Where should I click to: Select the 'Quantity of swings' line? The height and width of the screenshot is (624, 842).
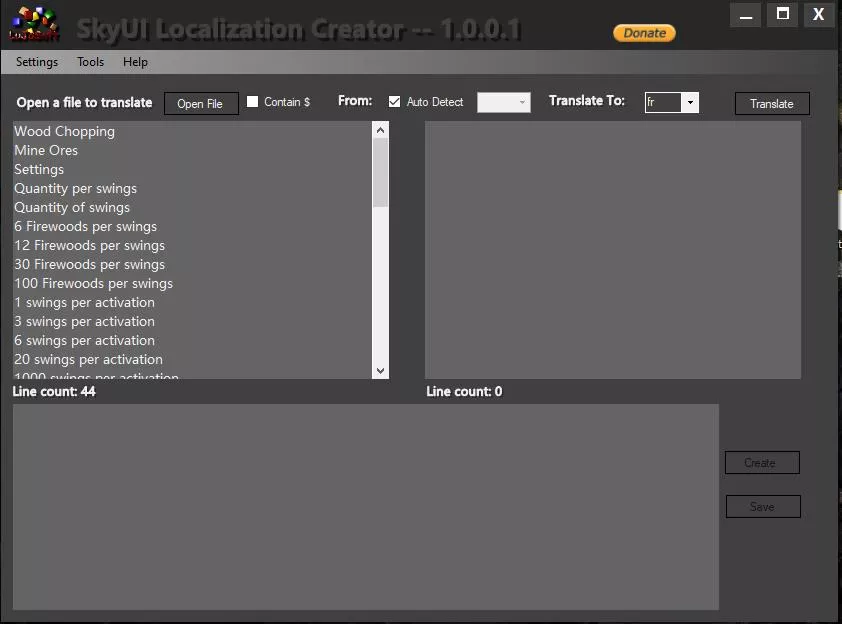(x=72, y=207)
